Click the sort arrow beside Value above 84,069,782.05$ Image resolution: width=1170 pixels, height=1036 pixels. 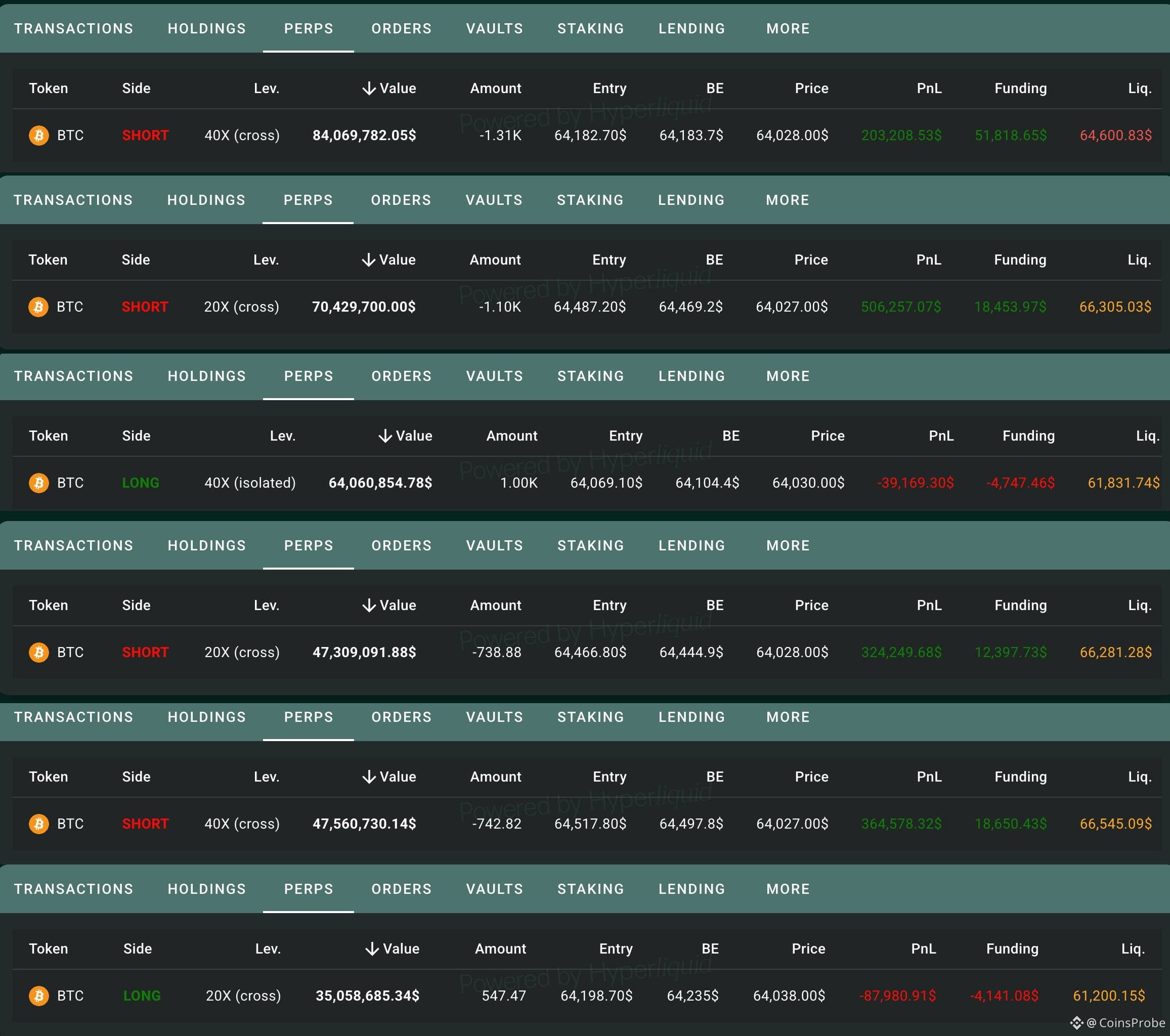pos(369,89)
